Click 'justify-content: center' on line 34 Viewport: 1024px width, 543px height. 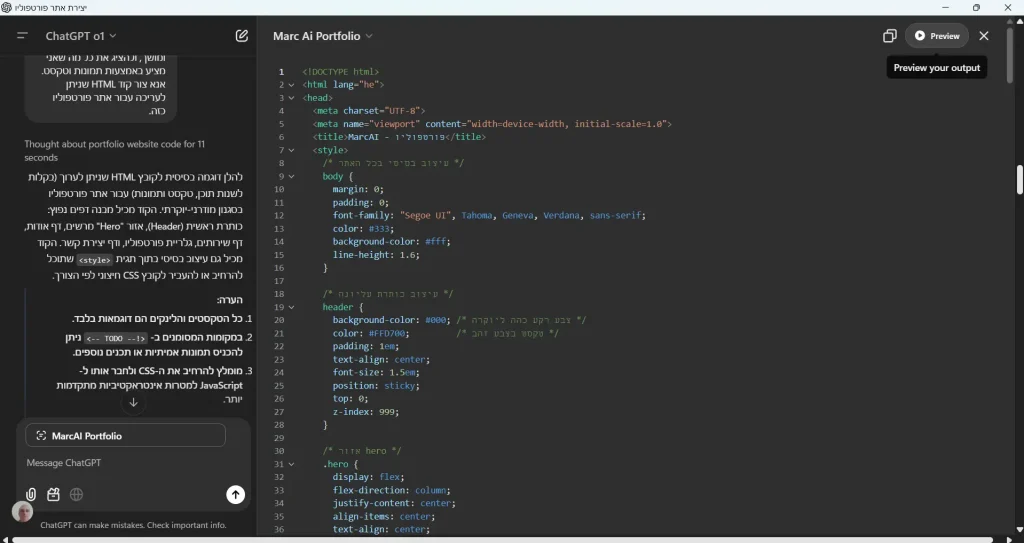[x=394, y=503]
